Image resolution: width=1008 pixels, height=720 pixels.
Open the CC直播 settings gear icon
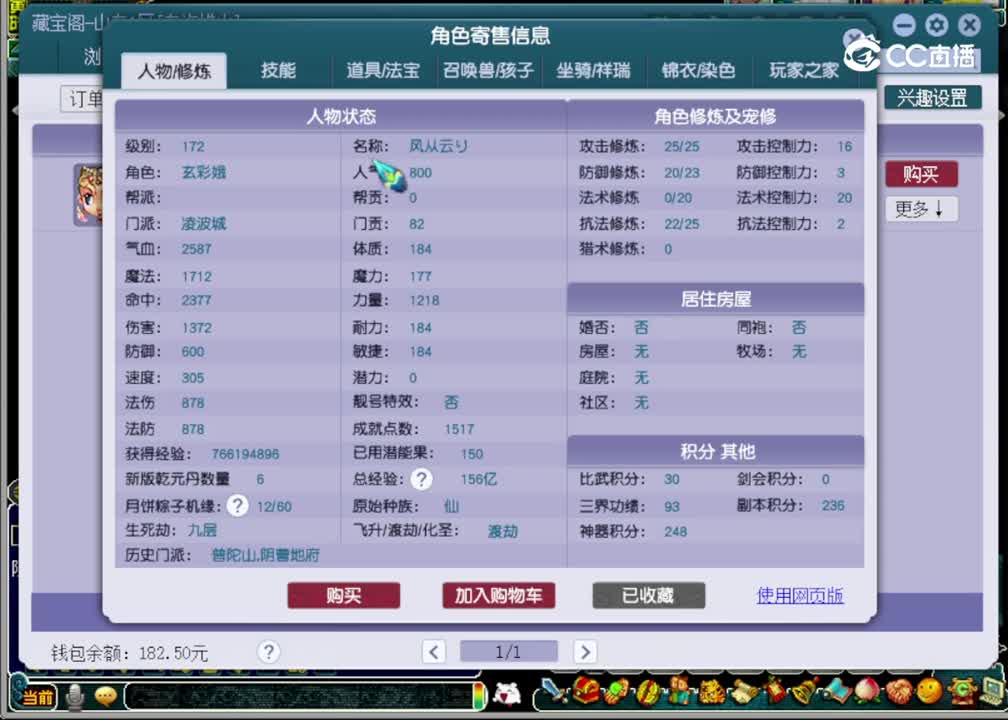936,25
